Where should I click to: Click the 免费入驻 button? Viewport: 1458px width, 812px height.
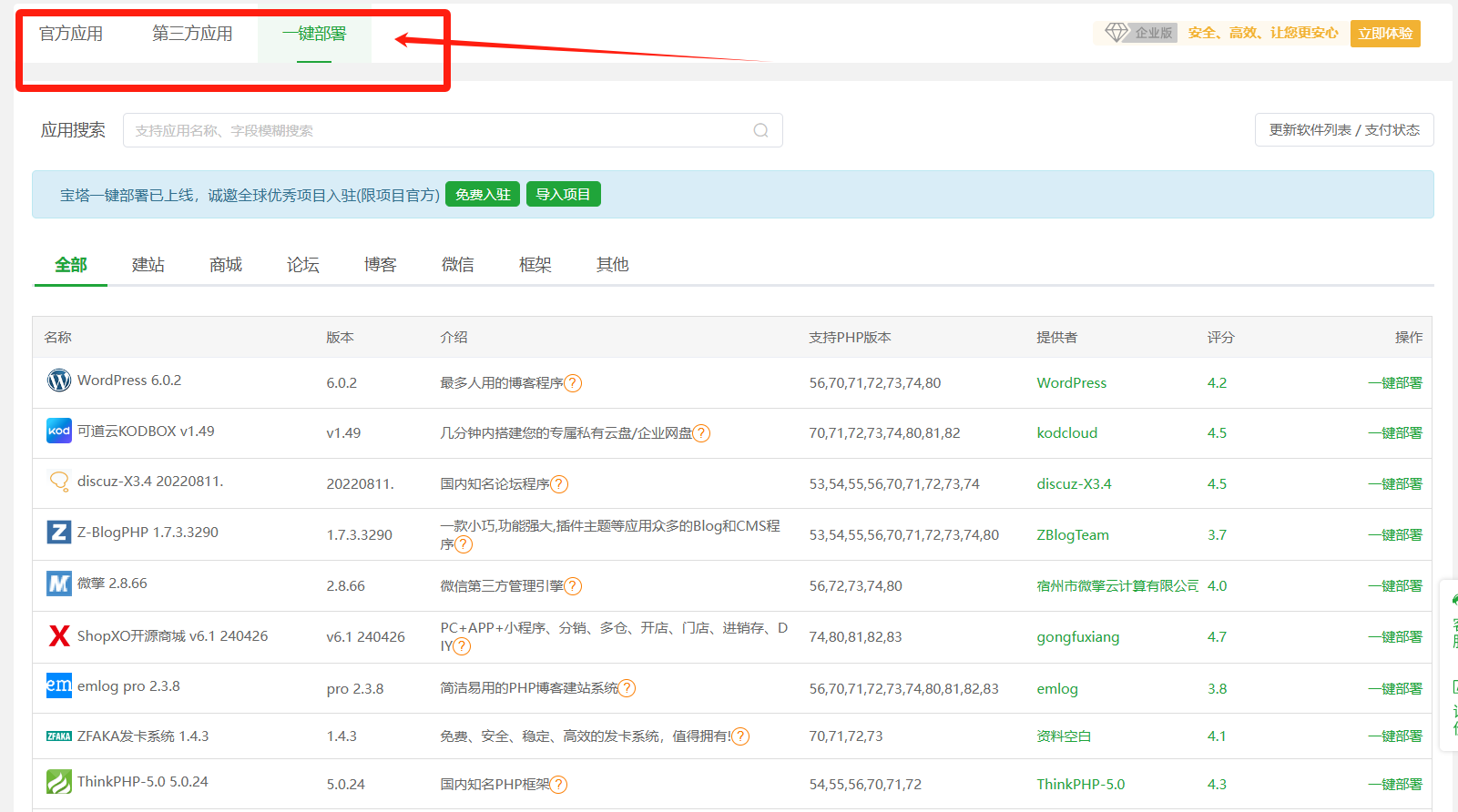pos(483,194)
